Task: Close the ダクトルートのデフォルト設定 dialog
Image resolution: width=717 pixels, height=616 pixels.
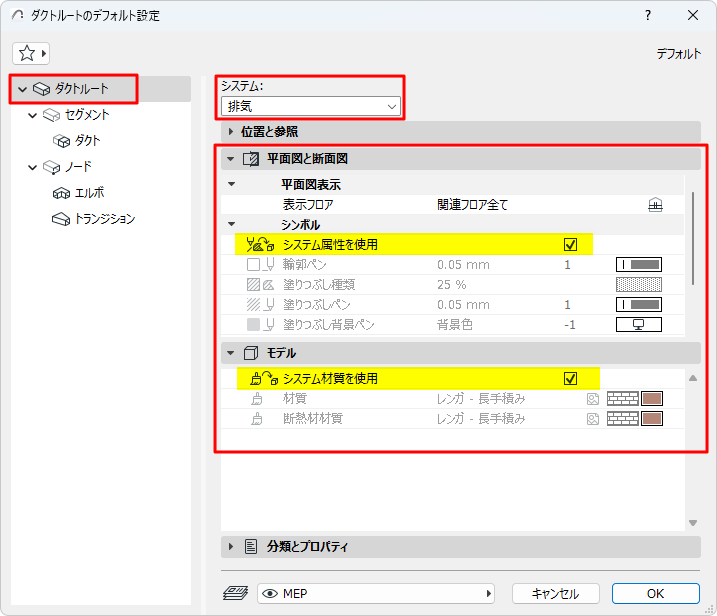Action: pos(693,16)
